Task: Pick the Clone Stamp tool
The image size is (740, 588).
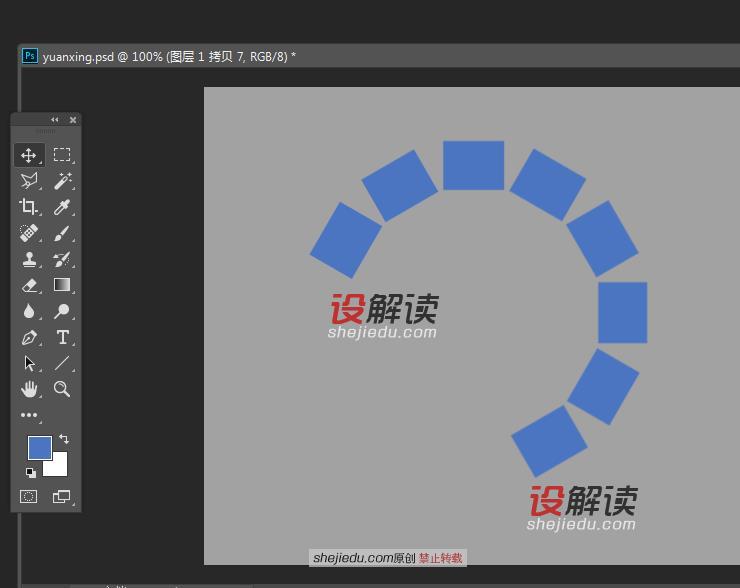Action: point(29,259)
